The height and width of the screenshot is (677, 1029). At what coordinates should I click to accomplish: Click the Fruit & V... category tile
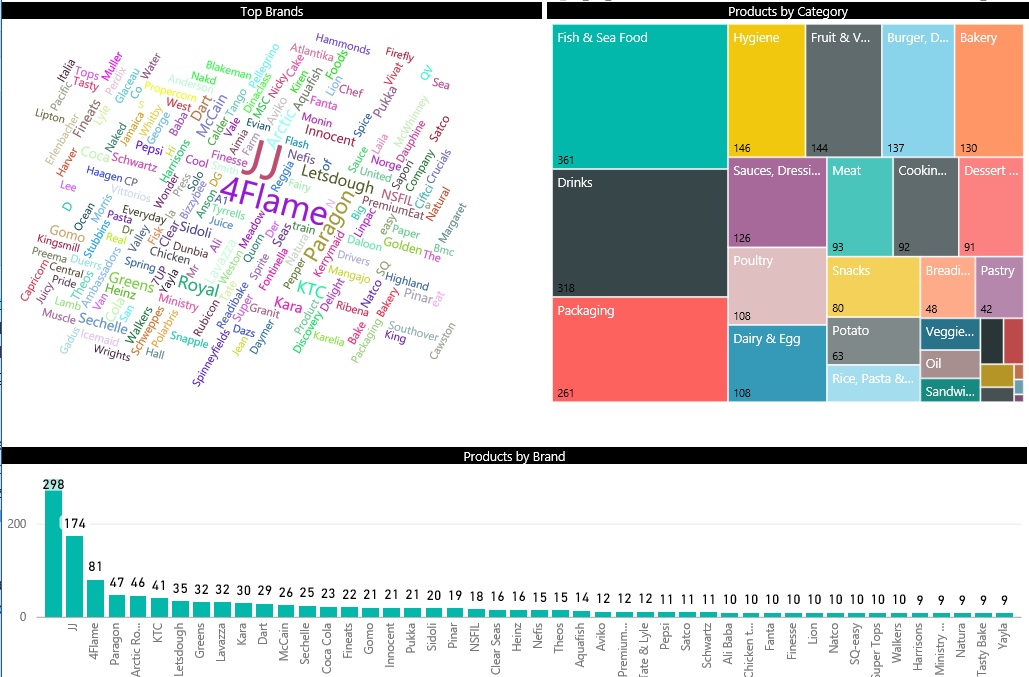[x=843, y=91]
